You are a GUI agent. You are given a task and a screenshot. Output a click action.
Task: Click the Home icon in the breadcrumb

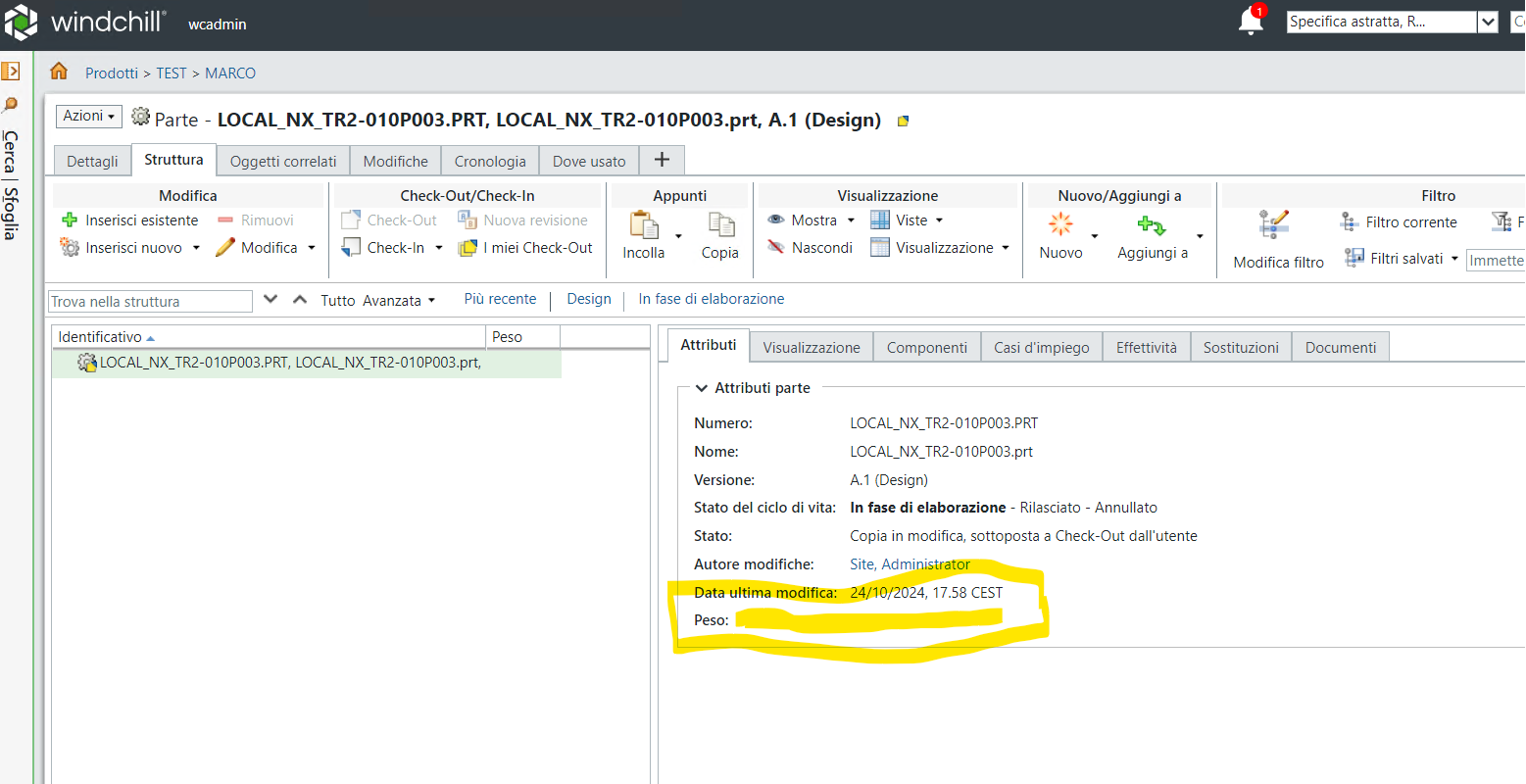tap(59, 72)
